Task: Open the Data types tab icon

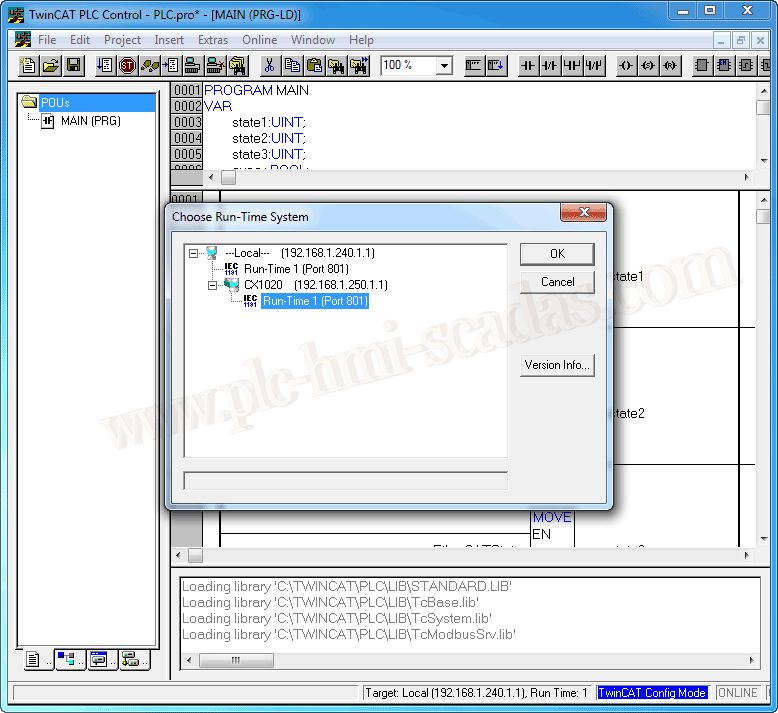Action: (x=66, y=659)
